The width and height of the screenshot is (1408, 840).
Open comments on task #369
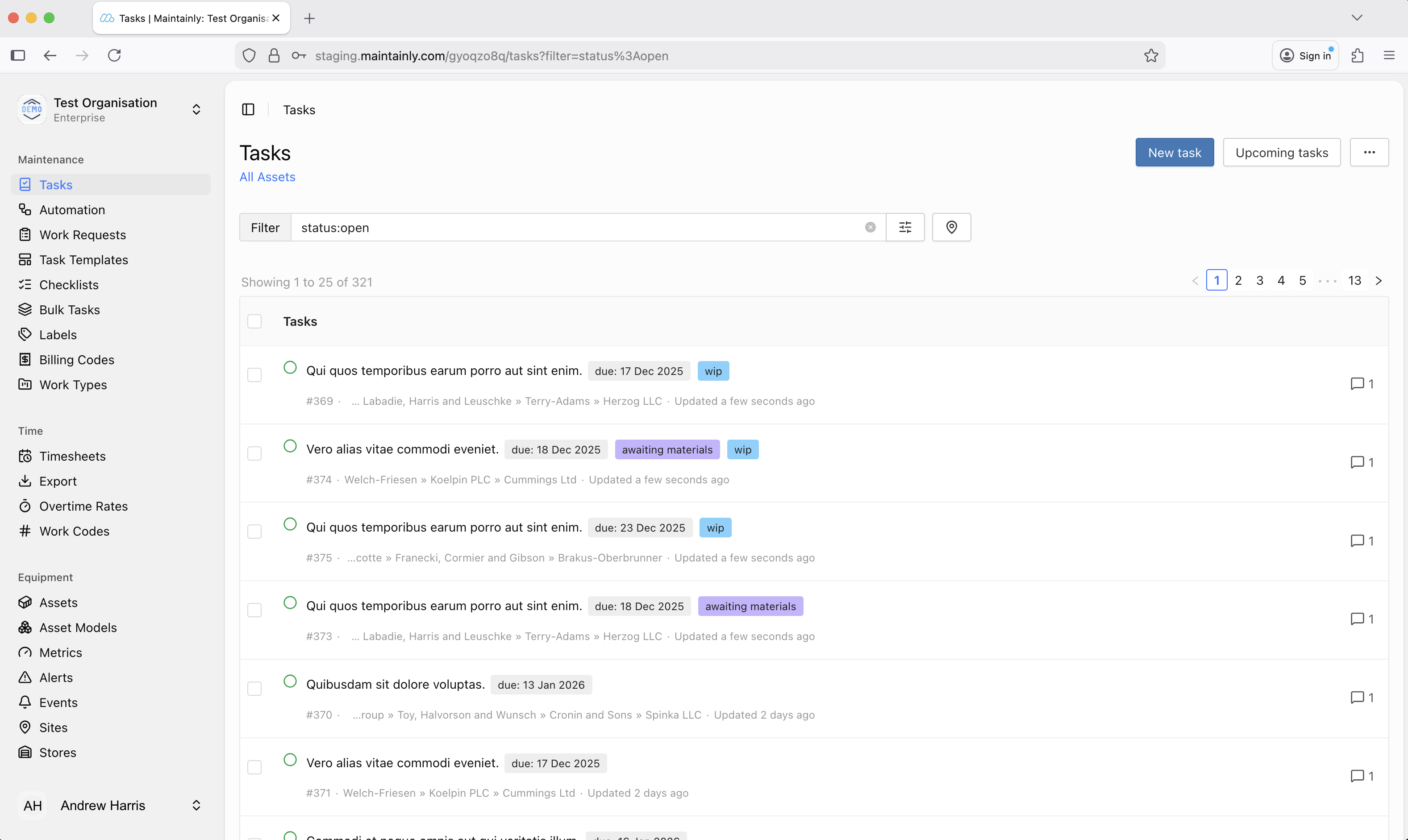coord(1361,383)
